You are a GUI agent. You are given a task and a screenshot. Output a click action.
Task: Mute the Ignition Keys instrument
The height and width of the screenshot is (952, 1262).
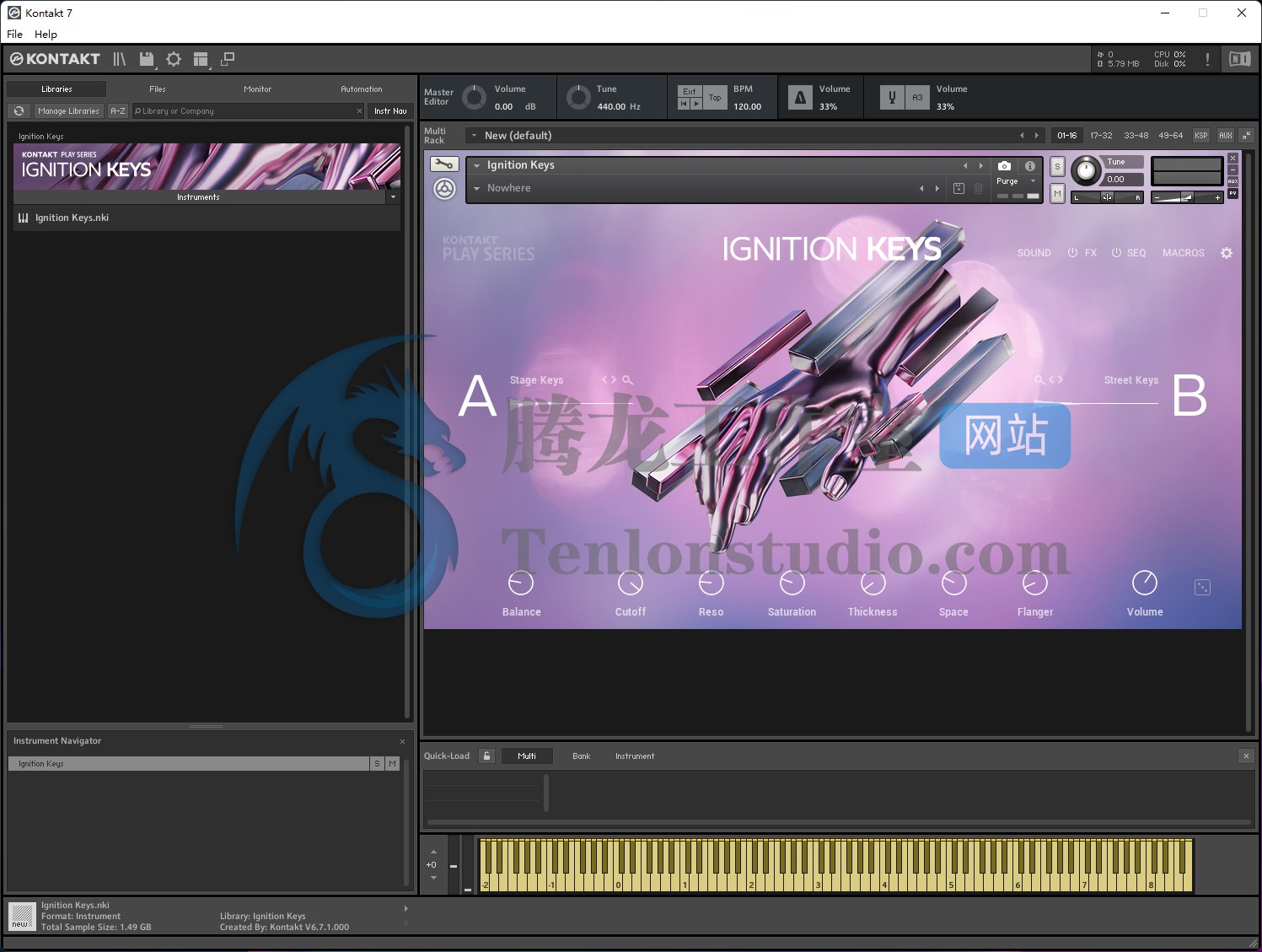point(1057,194)
